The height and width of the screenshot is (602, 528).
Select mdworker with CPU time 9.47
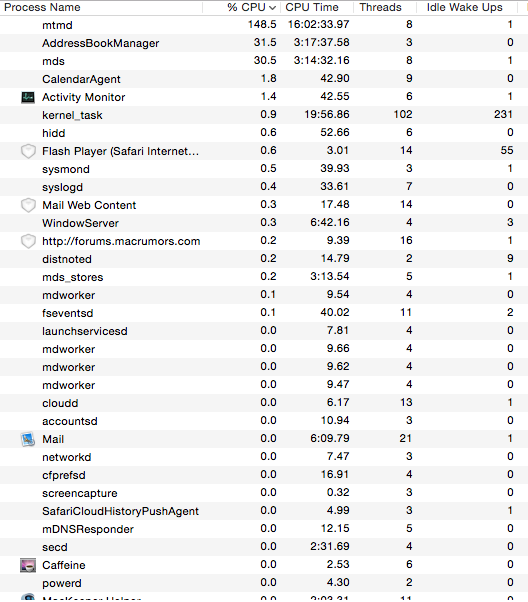point(68,385)
